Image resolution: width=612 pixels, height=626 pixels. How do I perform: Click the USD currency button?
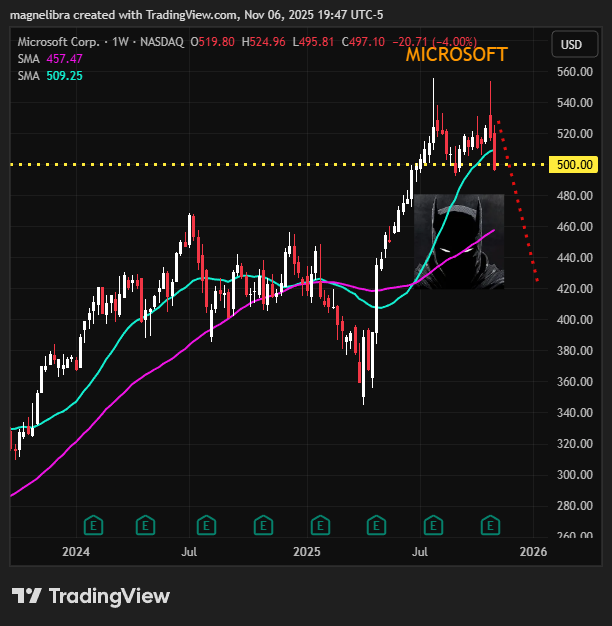coord(574,44)
